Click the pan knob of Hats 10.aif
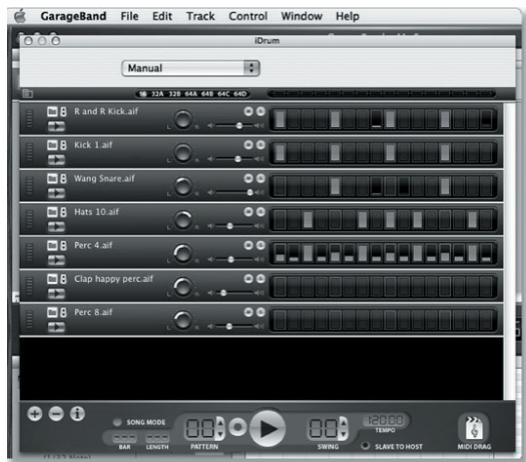Image resolution: width=526 pixels, height=462 pixels. pos(183,219)
